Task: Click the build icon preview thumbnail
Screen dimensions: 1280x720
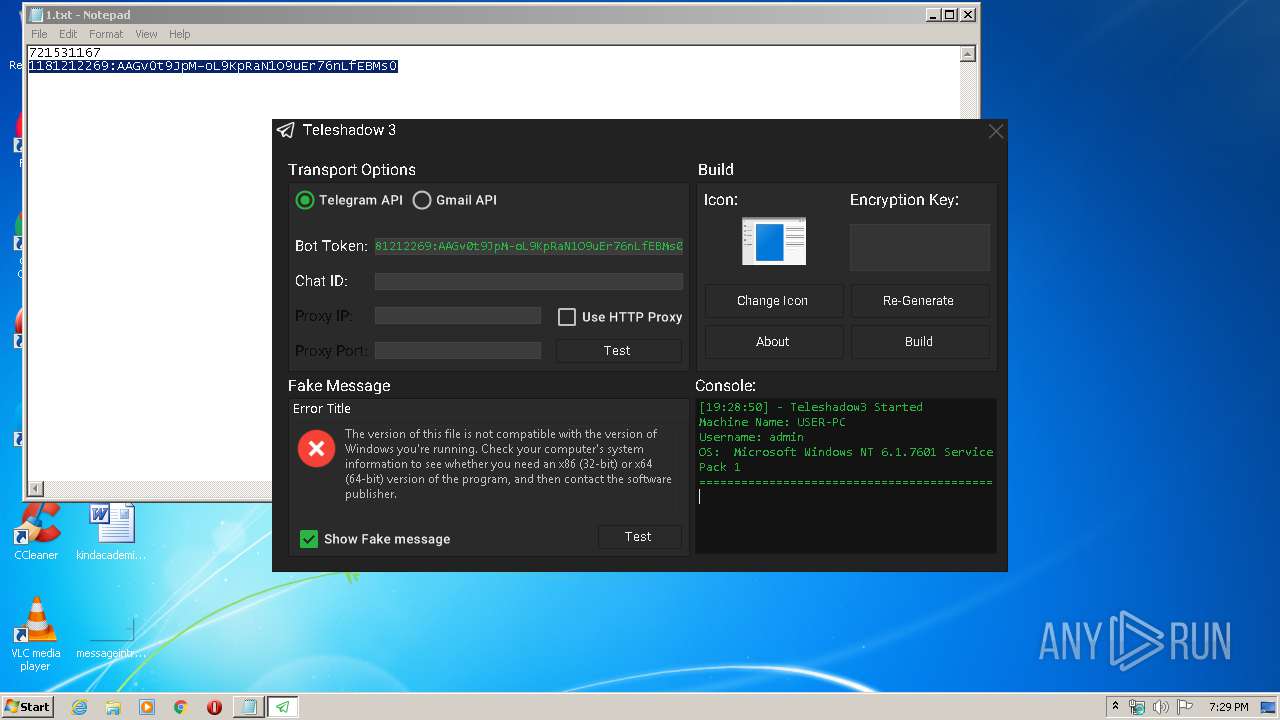Action: pyautogui.click(x=773, y=241)
